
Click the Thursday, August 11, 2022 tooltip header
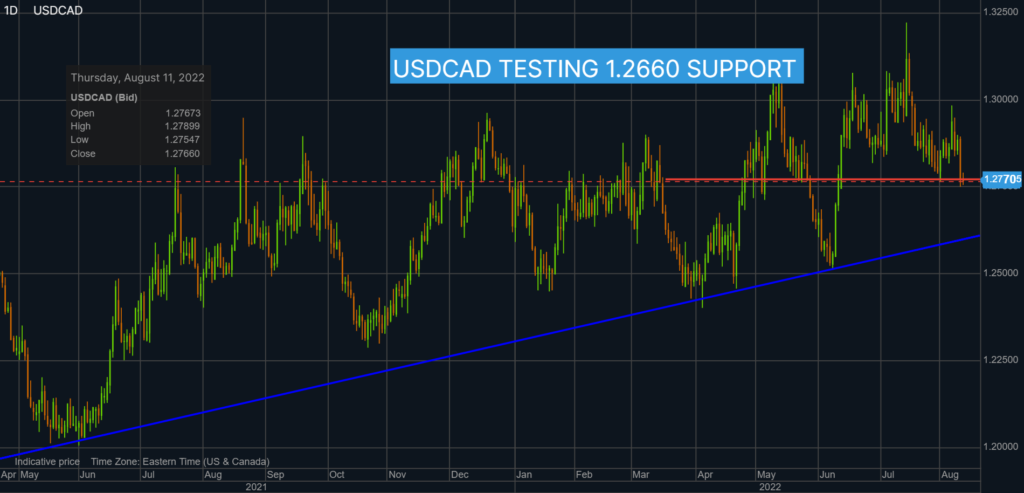(x=138, y=77)
